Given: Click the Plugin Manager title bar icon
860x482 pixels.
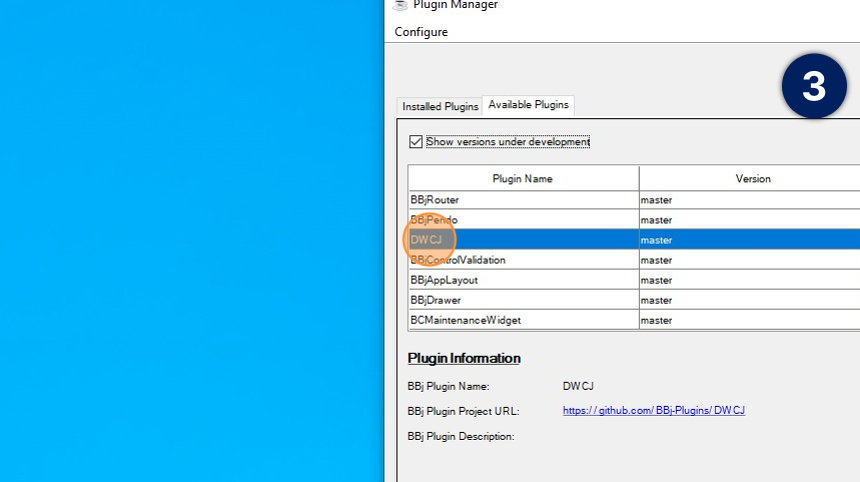Looking at the screenshot, I should click(x=400, y=4).
